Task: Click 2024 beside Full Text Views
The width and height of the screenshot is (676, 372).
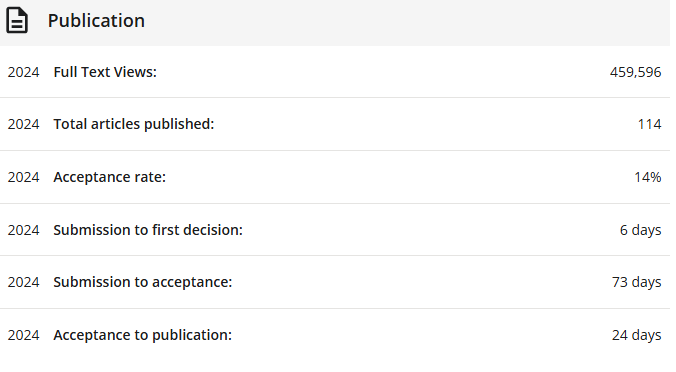Action: tap(23, 72)
